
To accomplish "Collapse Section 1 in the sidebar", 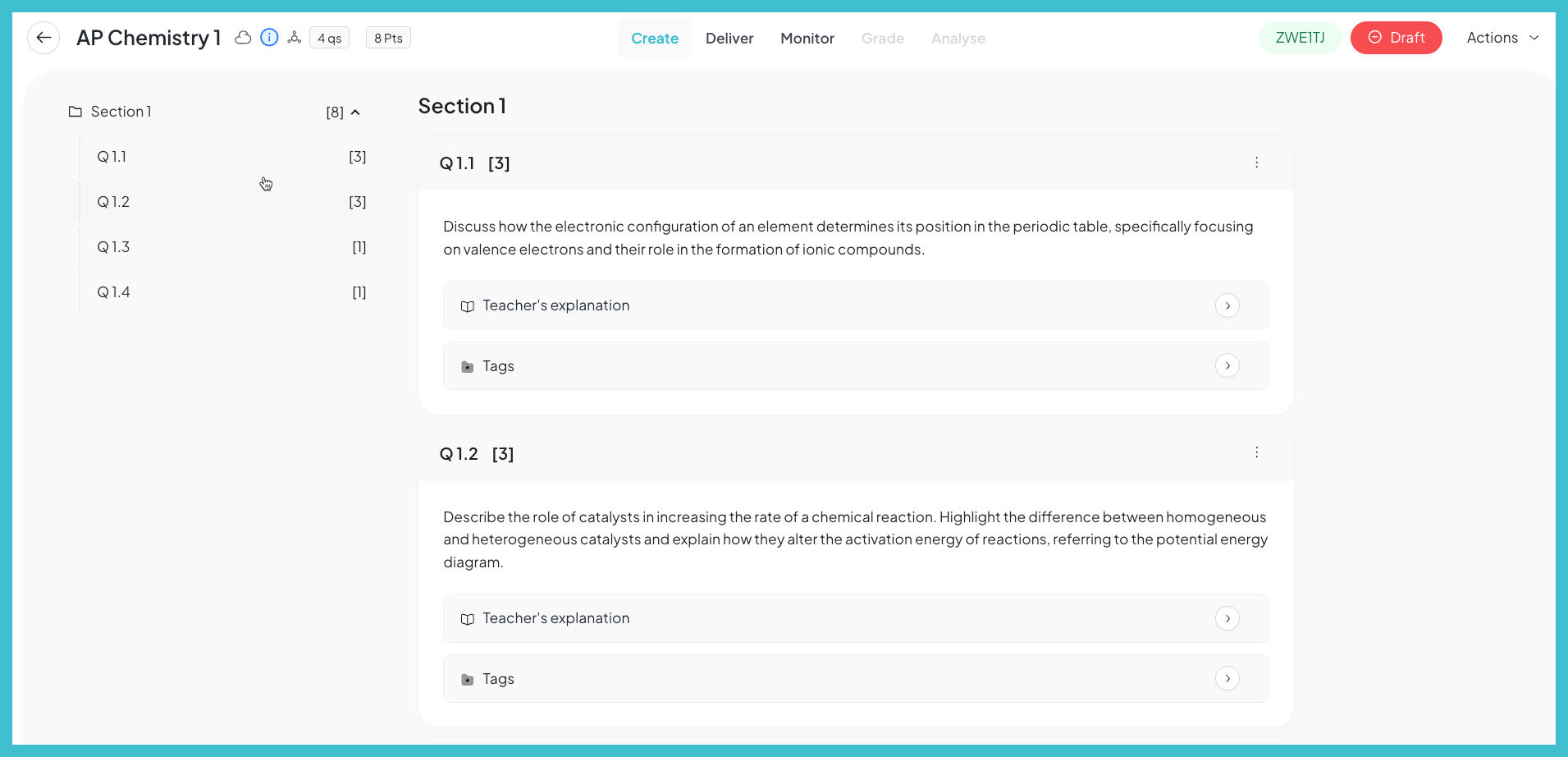I will click(355, 112).
